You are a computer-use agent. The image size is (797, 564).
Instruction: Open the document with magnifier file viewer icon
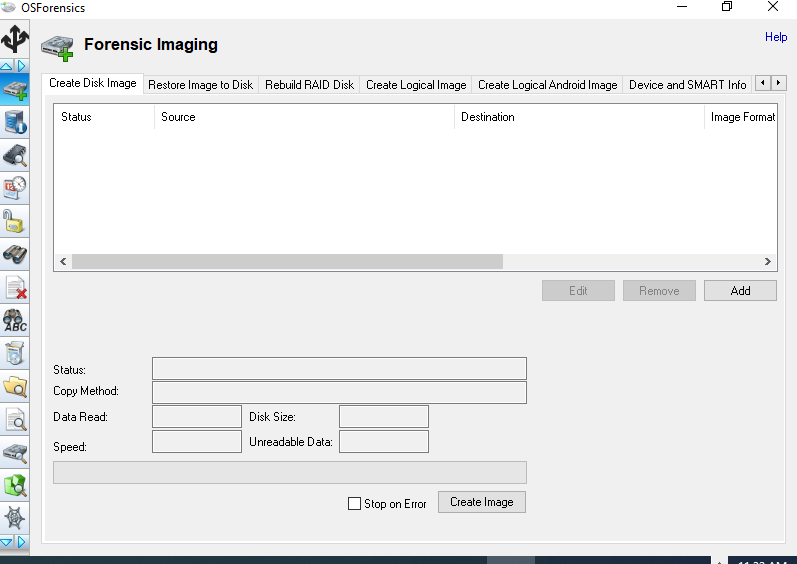coord(14,420)
